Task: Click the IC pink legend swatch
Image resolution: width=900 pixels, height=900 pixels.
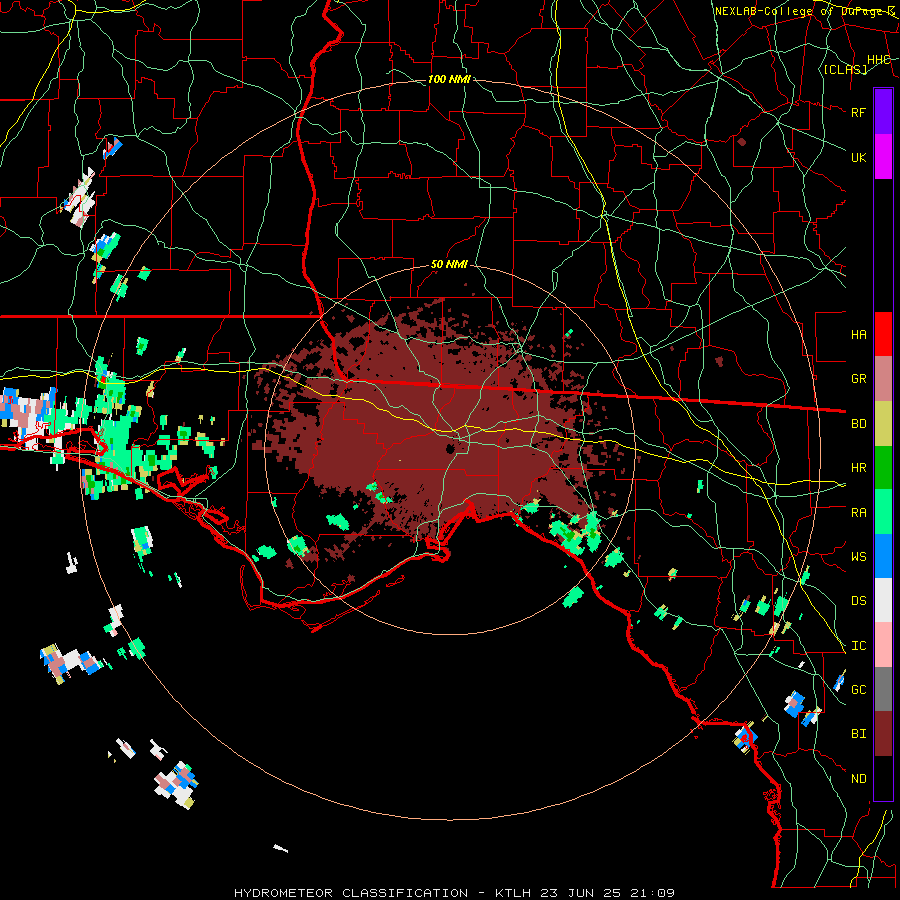Action: pos(883,645)
